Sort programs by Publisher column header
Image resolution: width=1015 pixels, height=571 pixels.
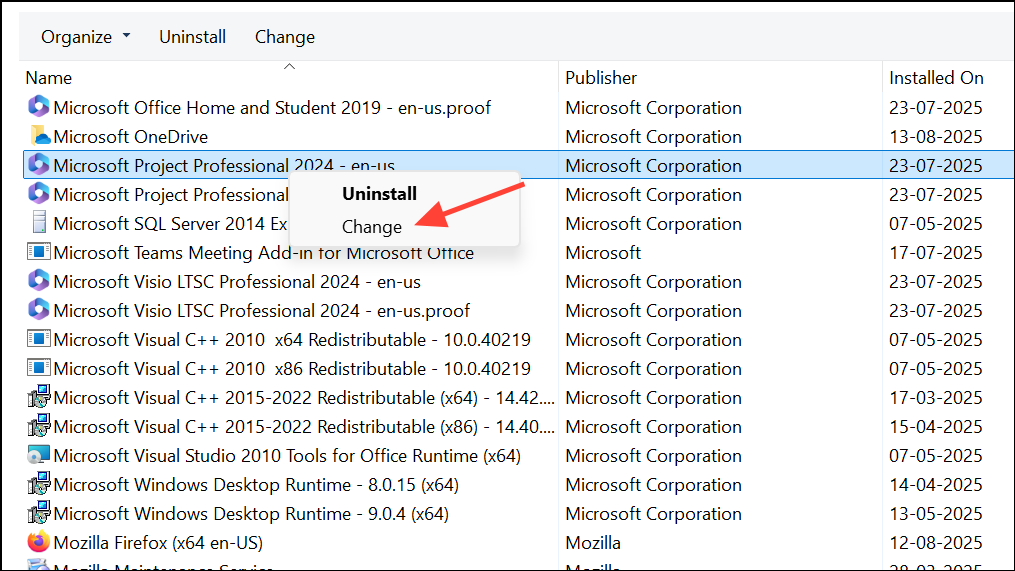click(601, 78)
